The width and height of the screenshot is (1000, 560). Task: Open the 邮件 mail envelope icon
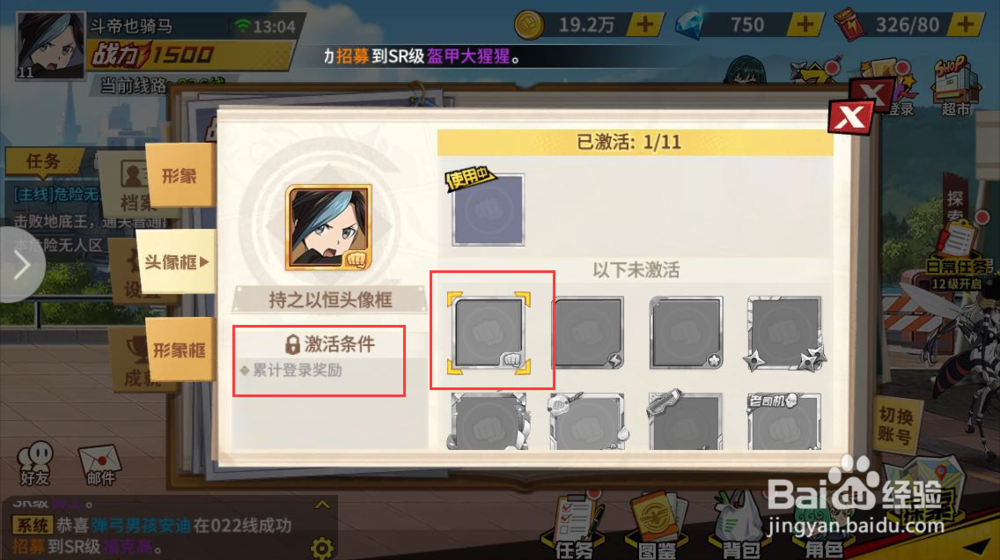click(x=99, y=465)
